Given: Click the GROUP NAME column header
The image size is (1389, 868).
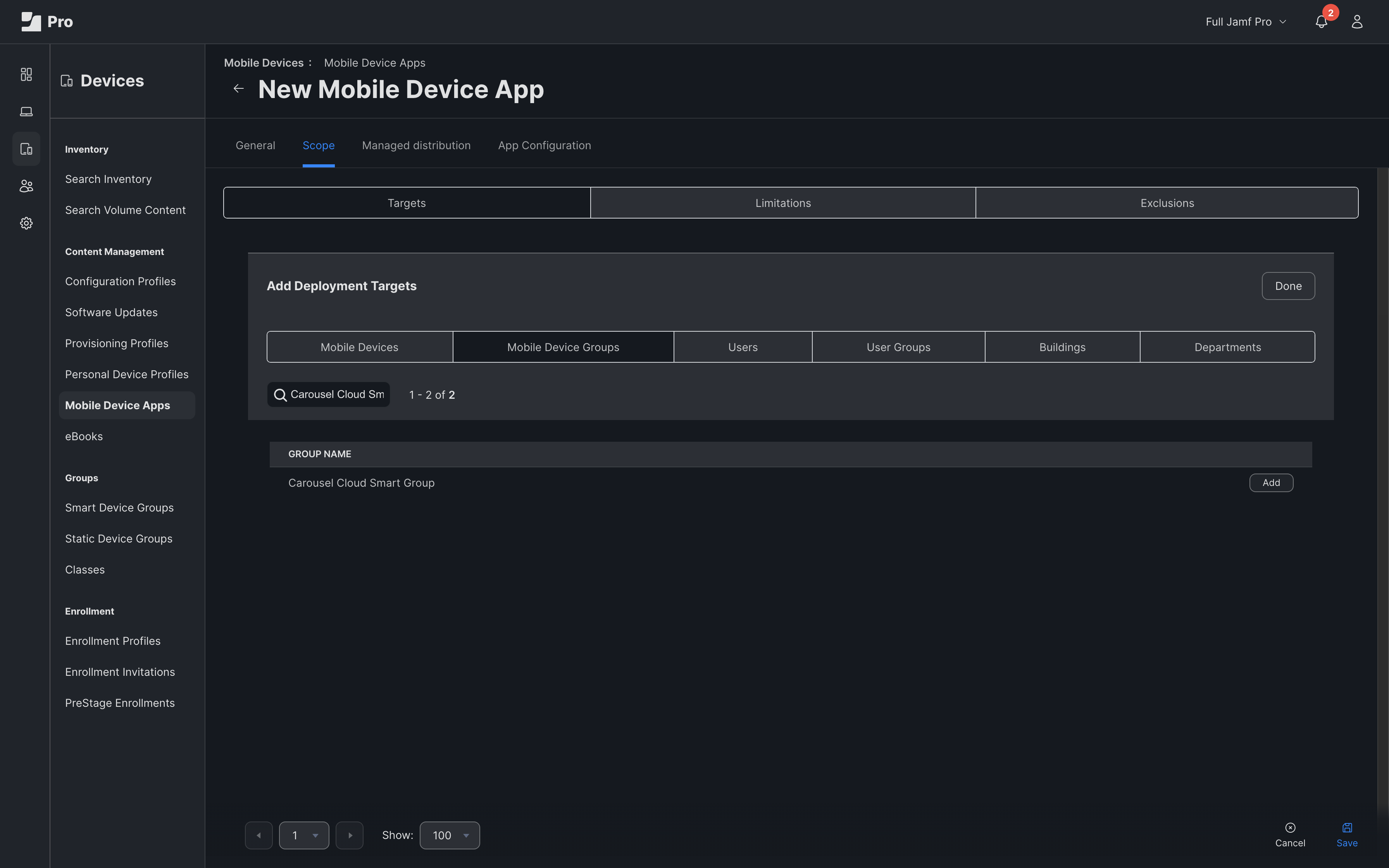Looking at the screenshot, I should coord(320,454).
